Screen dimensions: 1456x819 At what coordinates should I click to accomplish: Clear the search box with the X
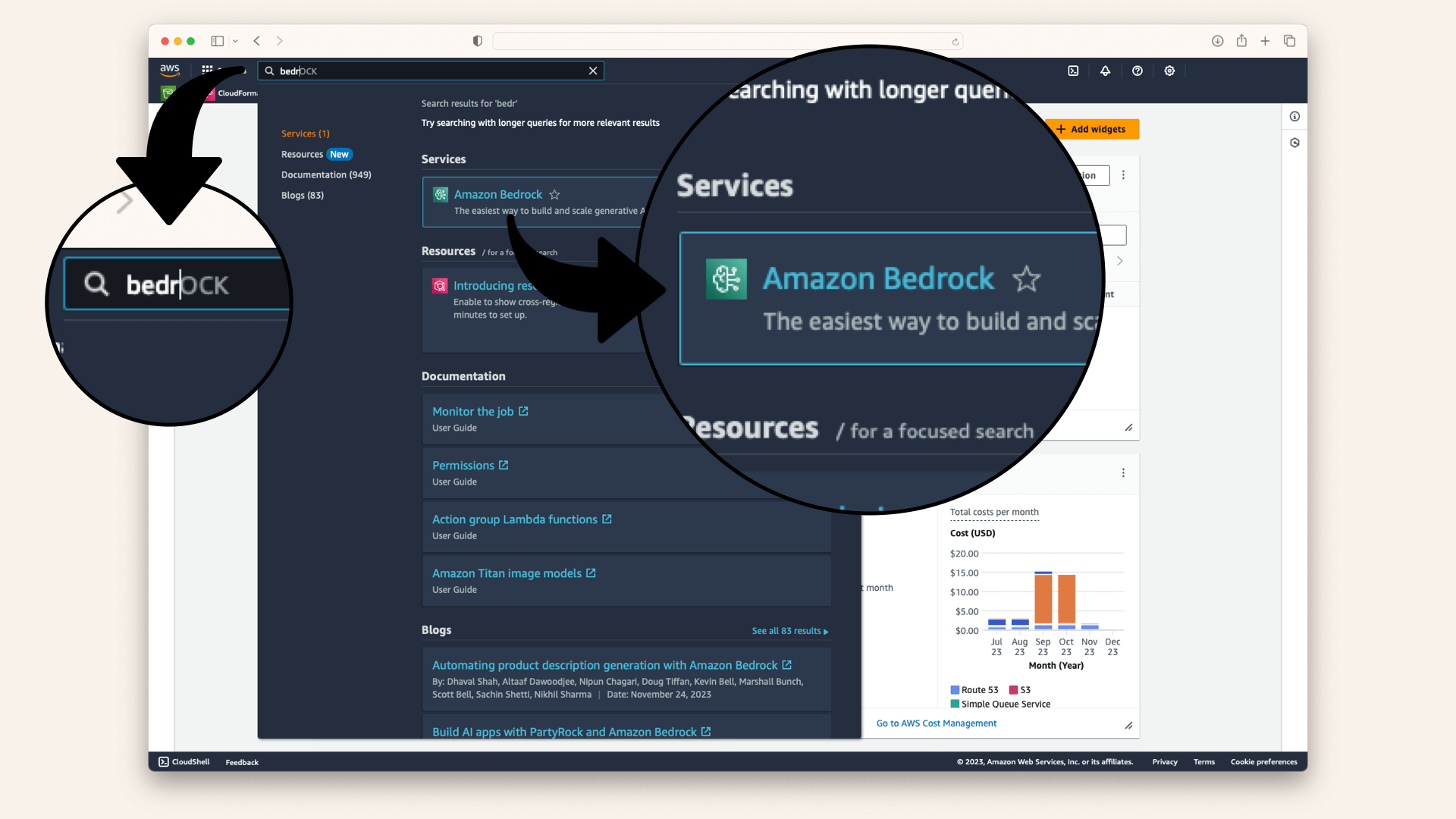[x=593, y=71]
